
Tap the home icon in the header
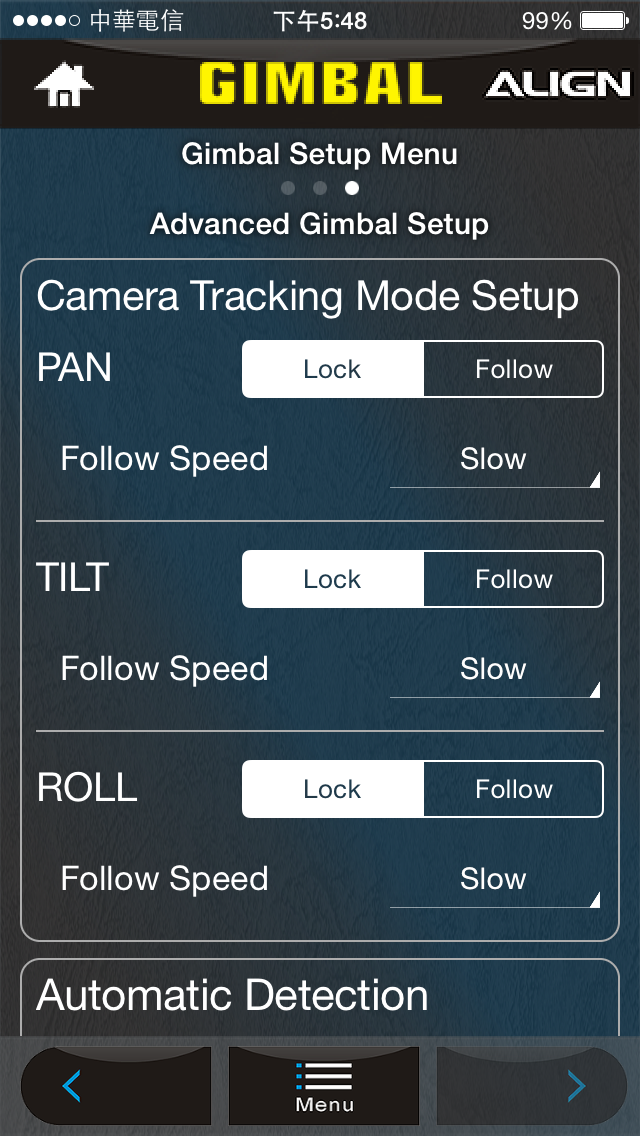point(63,83)
